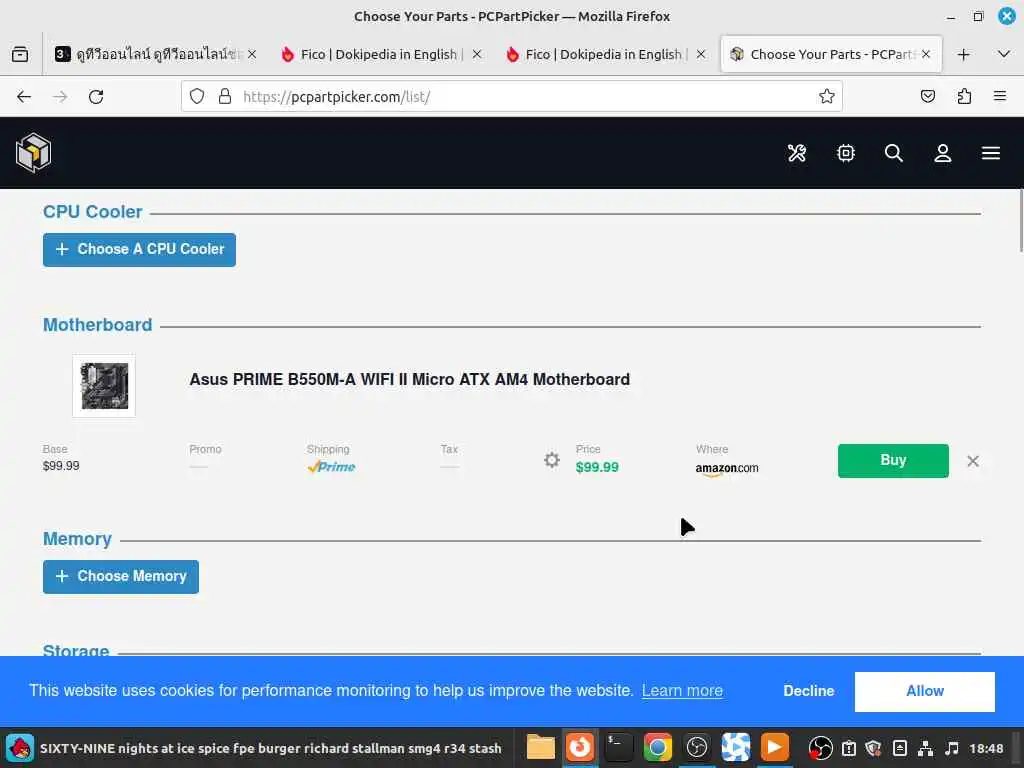Screen dimensions: 1024x768
Task: Open motherboard price settings gear
Action: pyautogui.click(x=552, y=460)
